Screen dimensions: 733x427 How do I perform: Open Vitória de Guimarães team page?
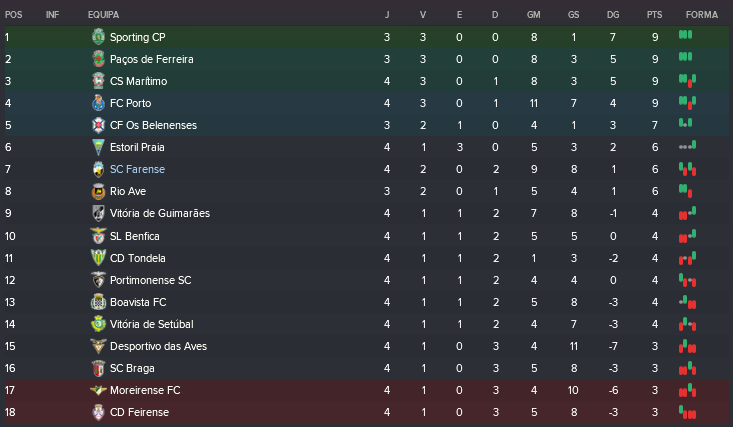pyautogui.click(x=159, y=214)
